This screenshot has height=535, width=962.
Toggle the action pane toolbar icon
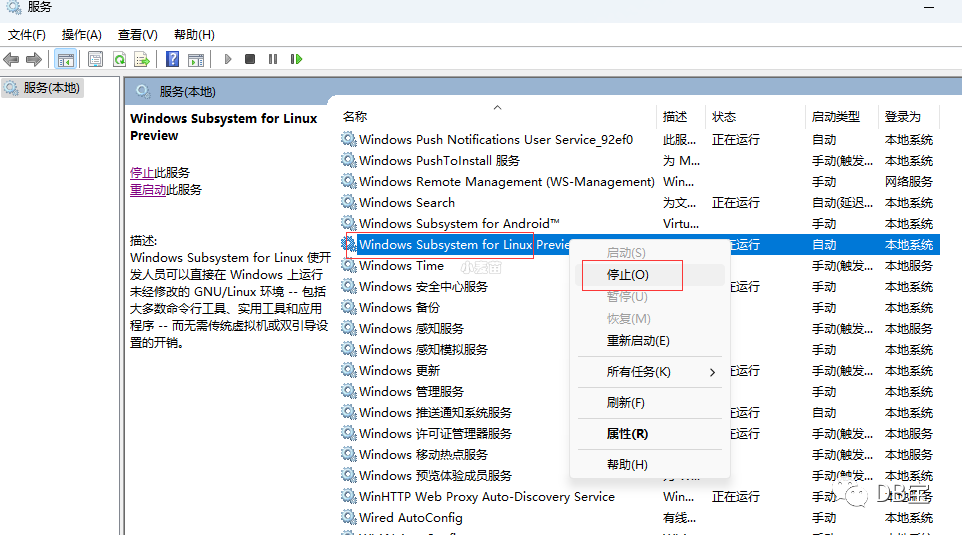point(196,60)
